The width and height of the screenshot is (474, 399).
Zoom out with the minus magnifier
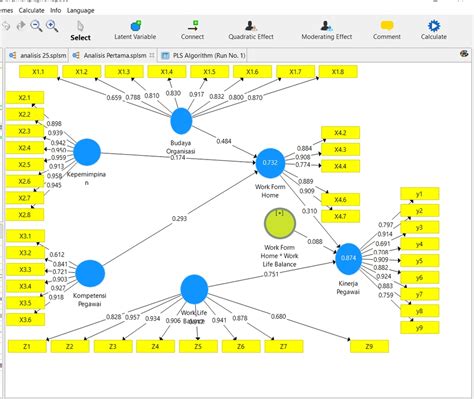pyautogui.click(x=36, y=26)
